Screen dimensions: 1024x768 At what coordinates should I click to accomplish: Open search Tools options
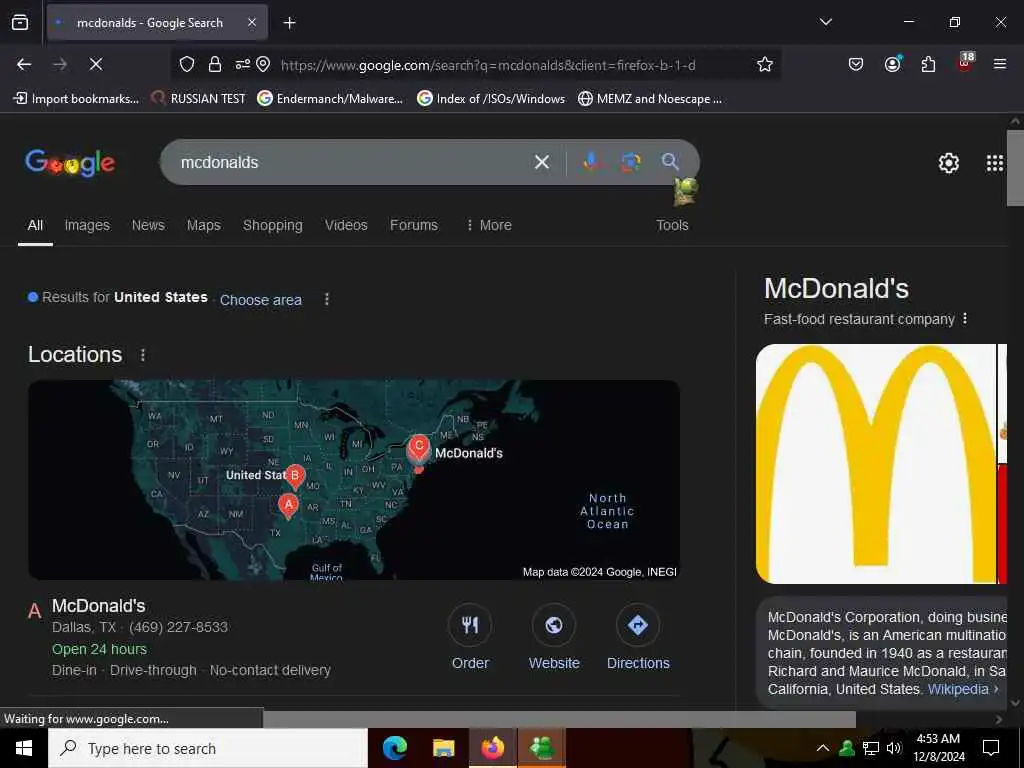(x=672, y=225)
